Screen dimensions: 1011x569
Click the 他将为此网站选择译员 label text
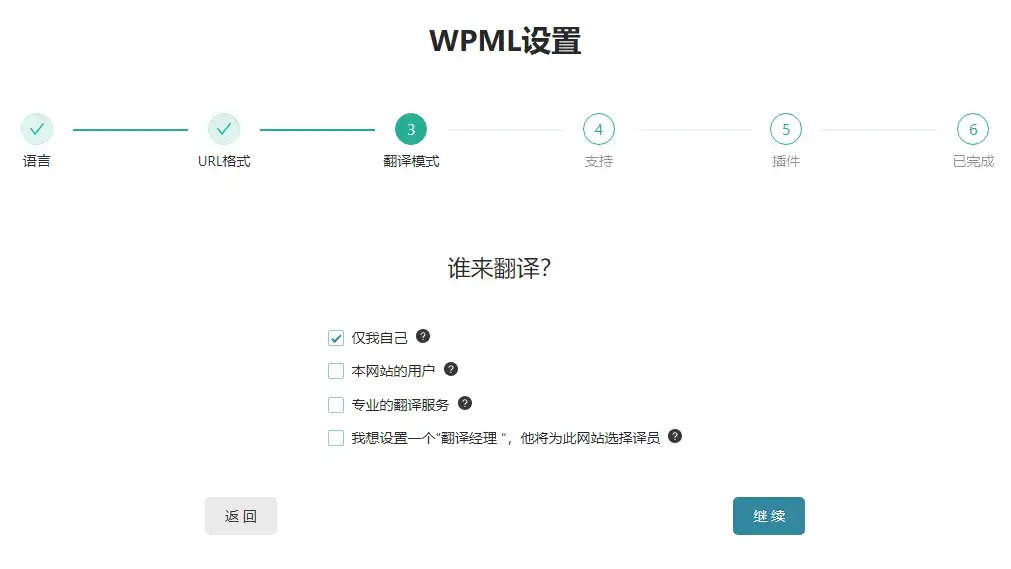pyautogui.click(x=590, y=439)
